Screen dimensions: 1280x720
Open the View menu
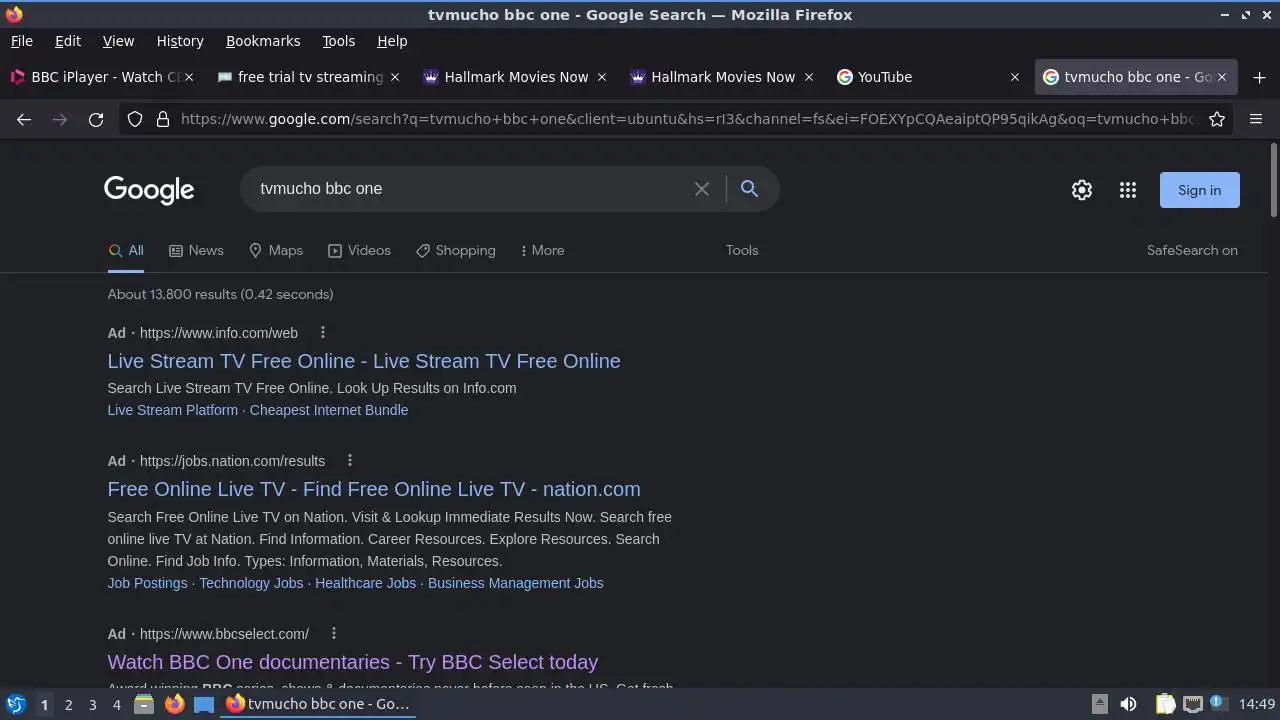tap(118, 41)
